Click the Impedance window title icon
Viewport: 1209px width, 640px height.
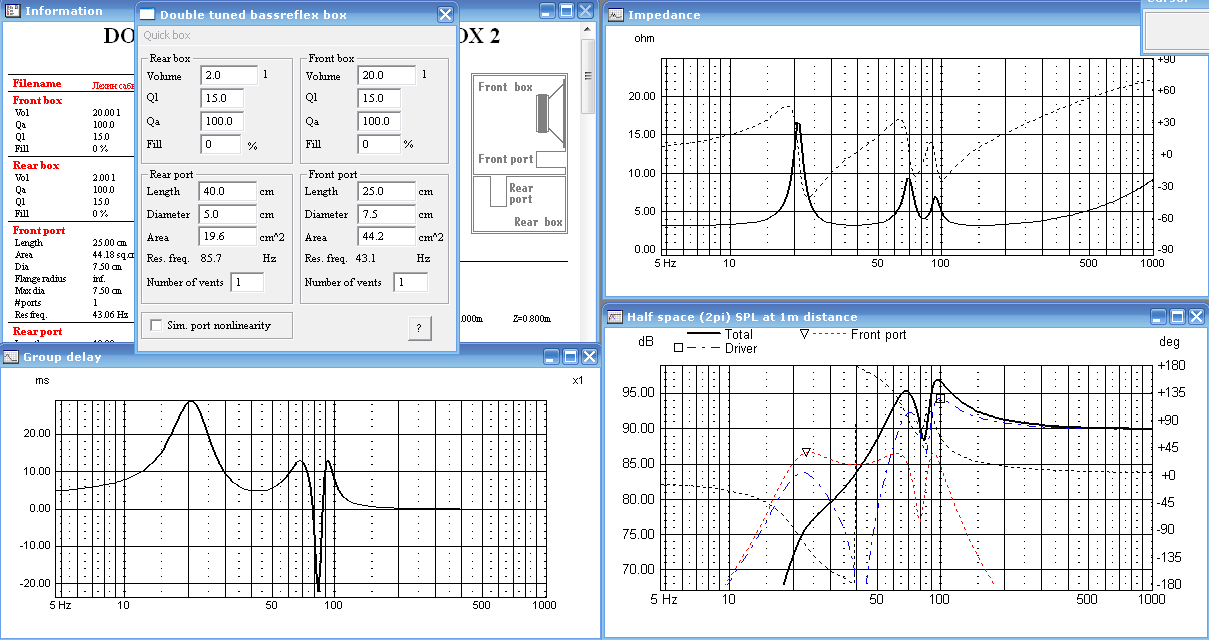coord(616,15)
